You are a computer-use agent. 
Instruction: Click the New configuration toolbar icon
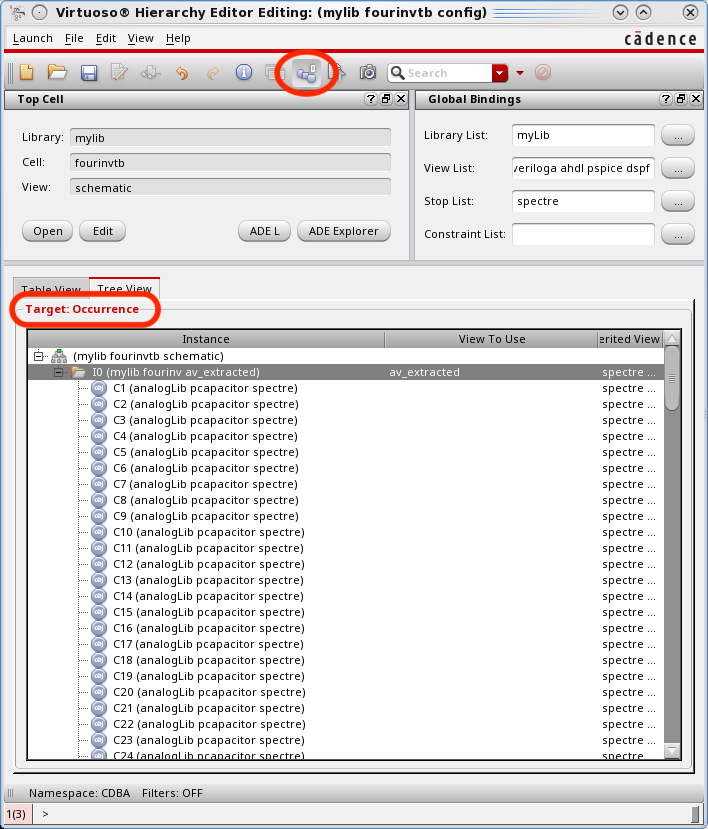pos(26,73)
